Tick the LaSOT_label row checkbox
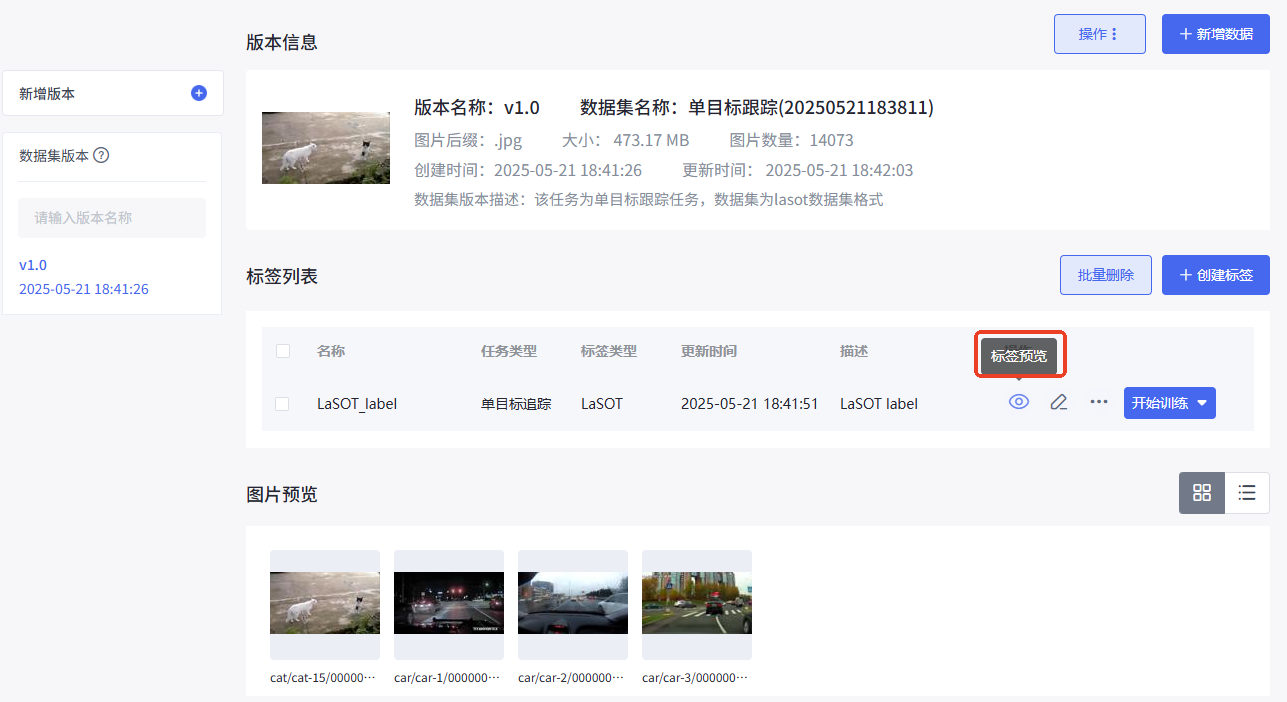1287x702 pixels. pos(283,404)
